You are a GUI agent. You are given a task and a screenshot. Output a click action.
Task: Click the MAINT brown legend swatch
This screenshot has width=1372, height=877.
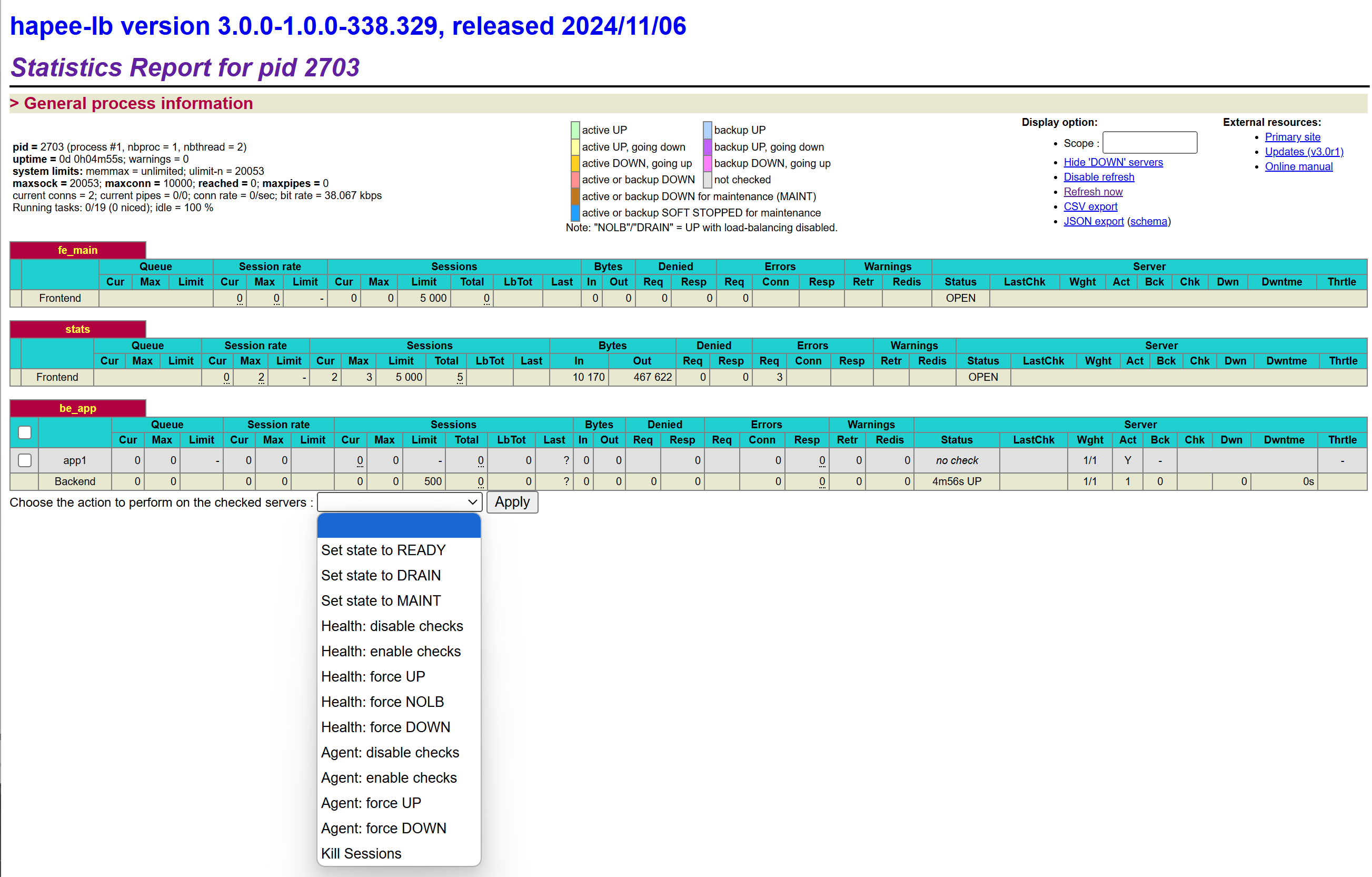tap(575, 196)
